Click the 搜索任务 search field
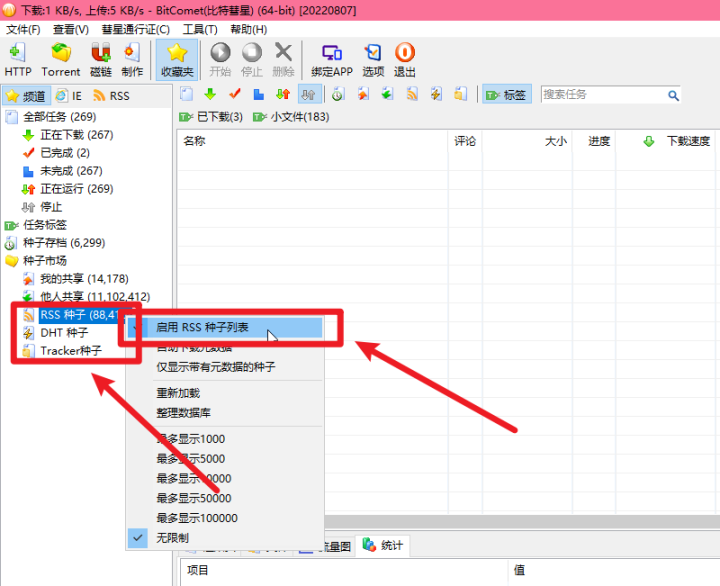 click(x=602, y=95)
